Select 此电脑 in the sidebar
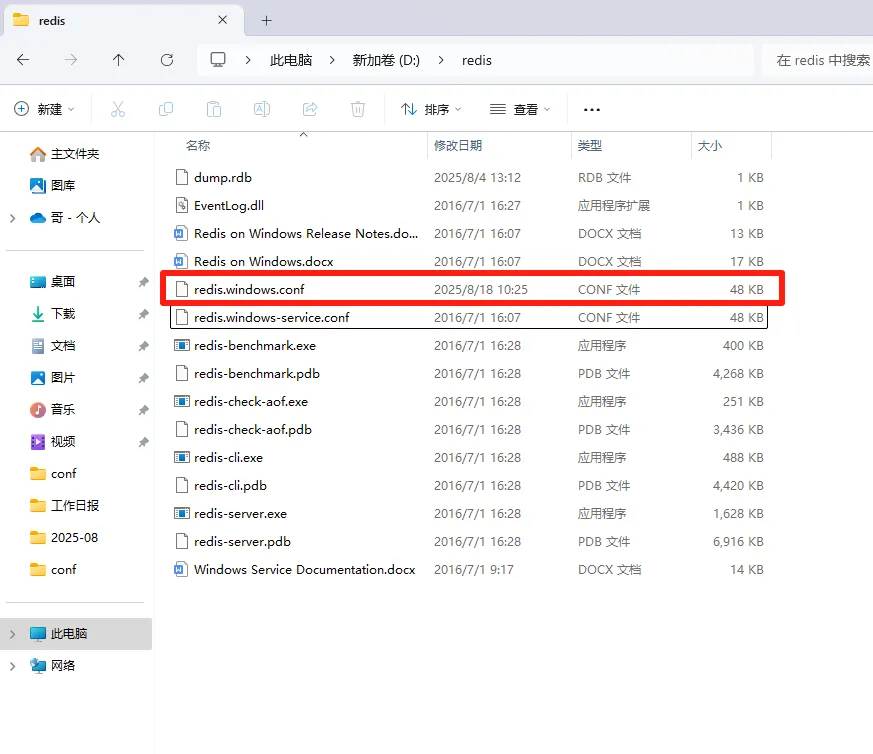This screenshot has width=873, height=754. tap(76, 634)
